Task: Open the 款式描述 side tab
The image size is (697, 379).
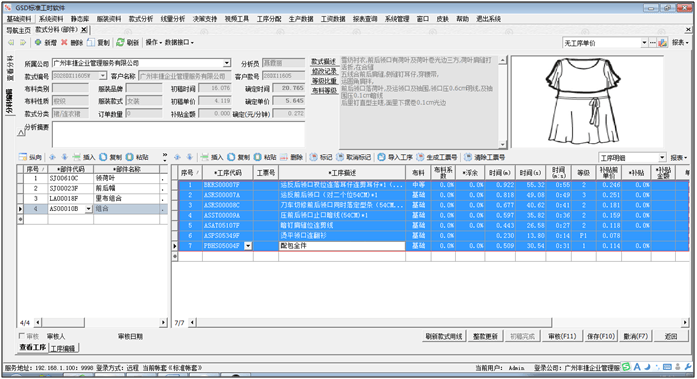Action: pyautogui.click(x=323, y=62)
